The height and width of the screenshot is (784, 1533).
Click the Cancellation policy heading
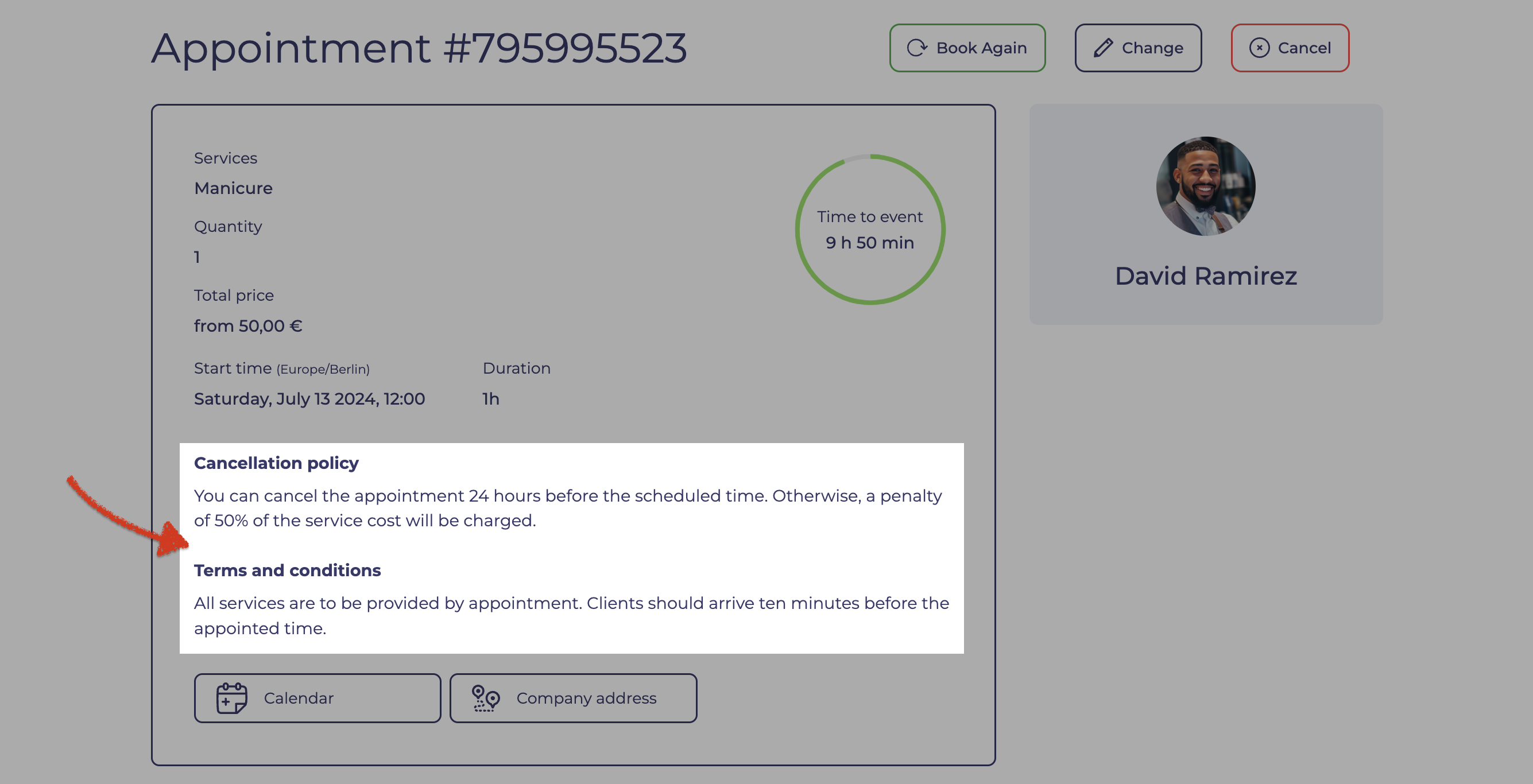276,463
